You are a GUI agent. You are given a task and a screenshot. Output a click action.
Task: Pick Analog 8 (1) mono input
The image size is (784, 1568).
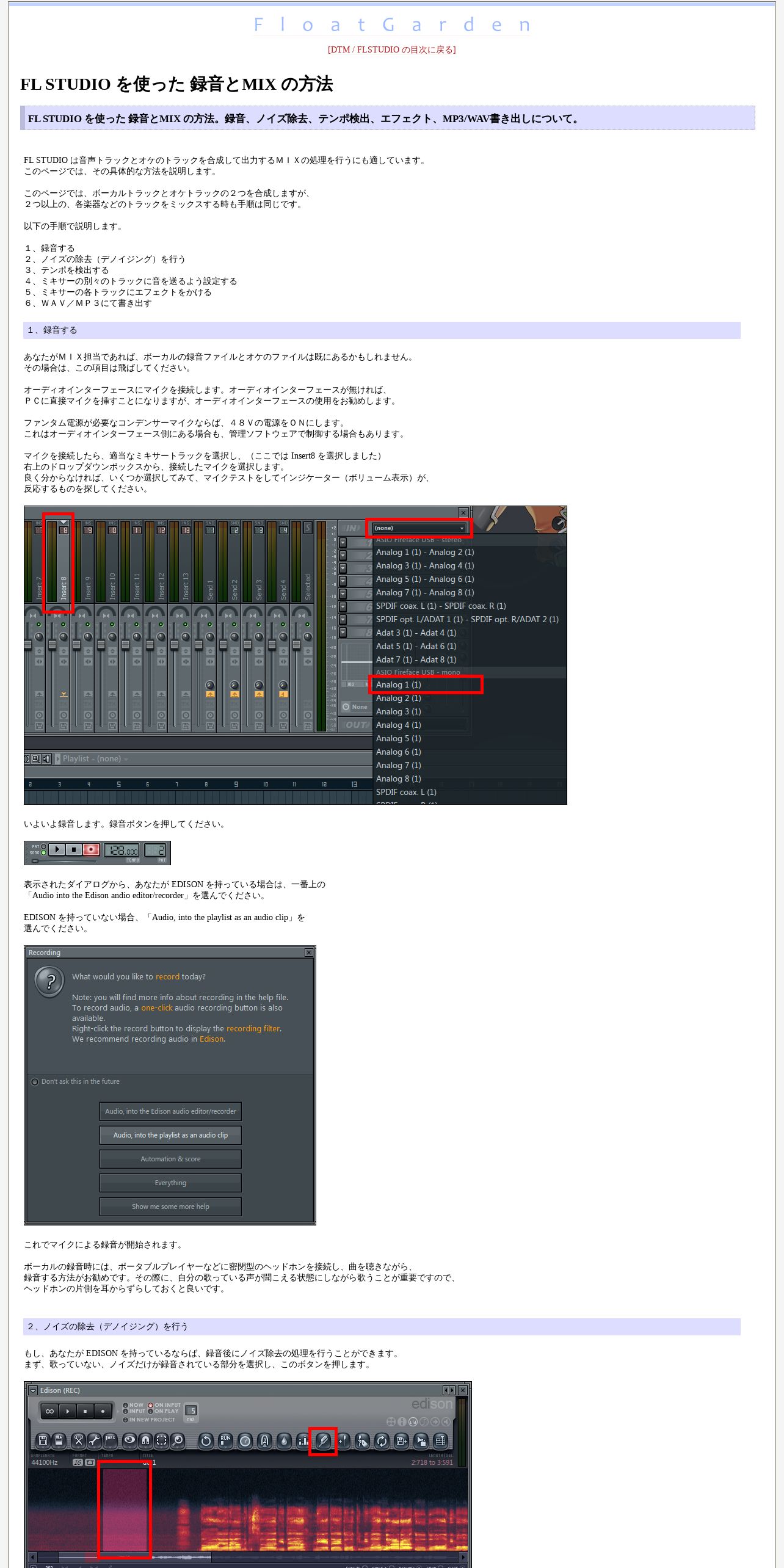(398, 779)
